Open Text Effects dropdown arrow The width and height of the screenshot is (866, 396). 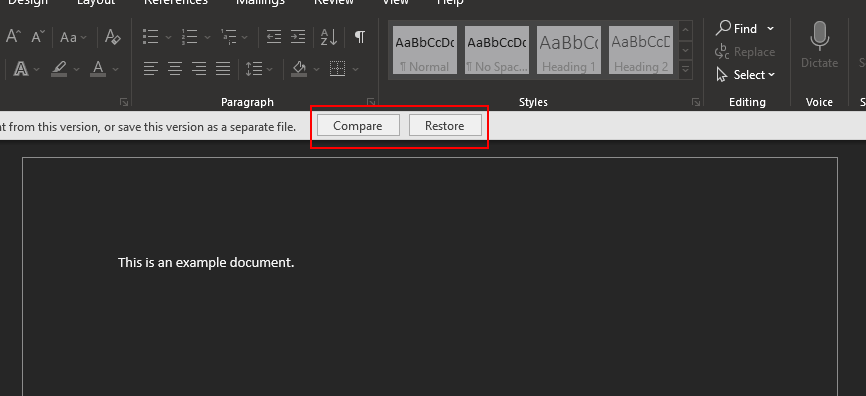(36, 70)
